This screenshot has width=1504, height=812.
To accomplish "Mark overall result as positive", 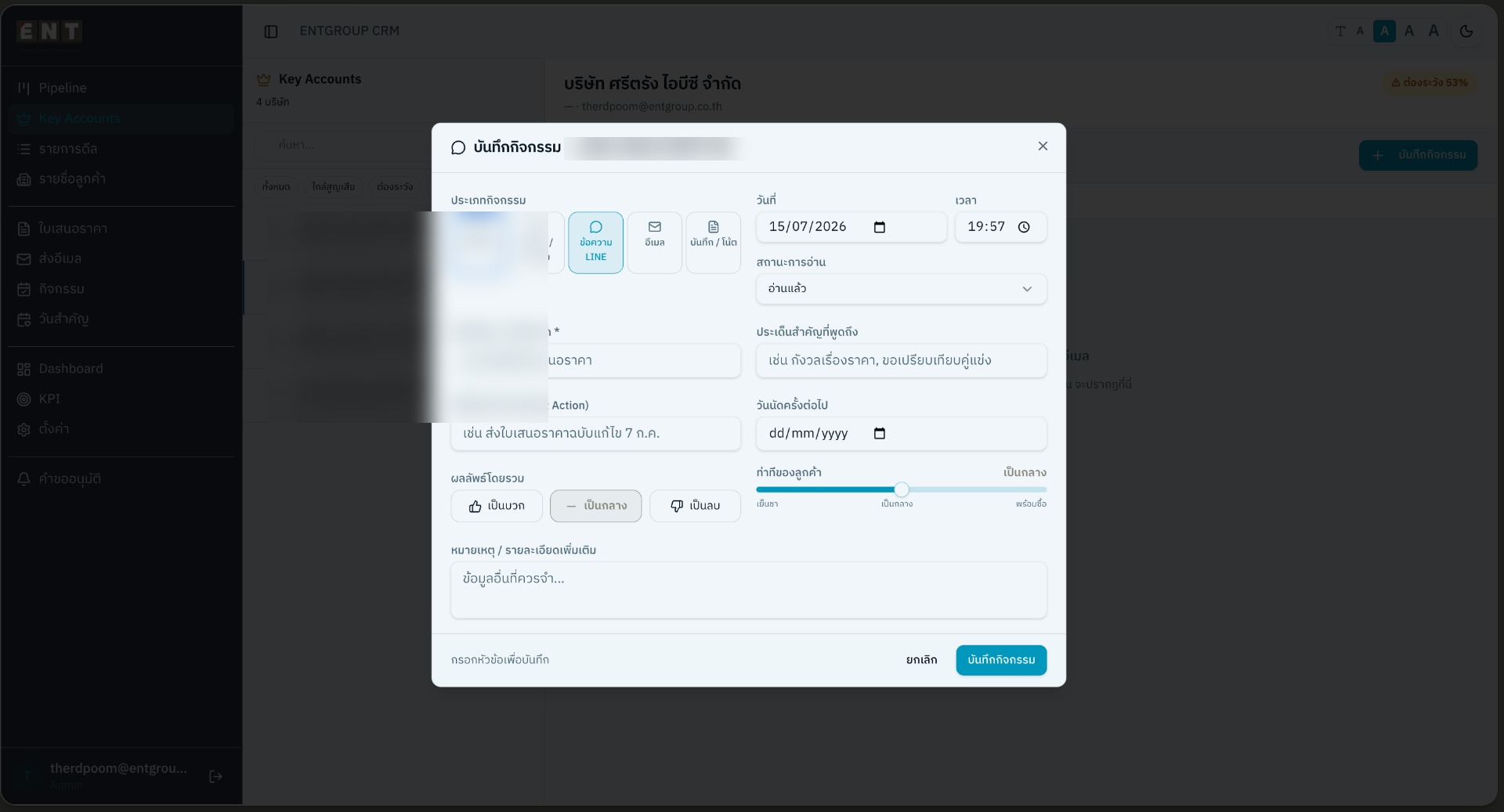I will click(497, 506).
